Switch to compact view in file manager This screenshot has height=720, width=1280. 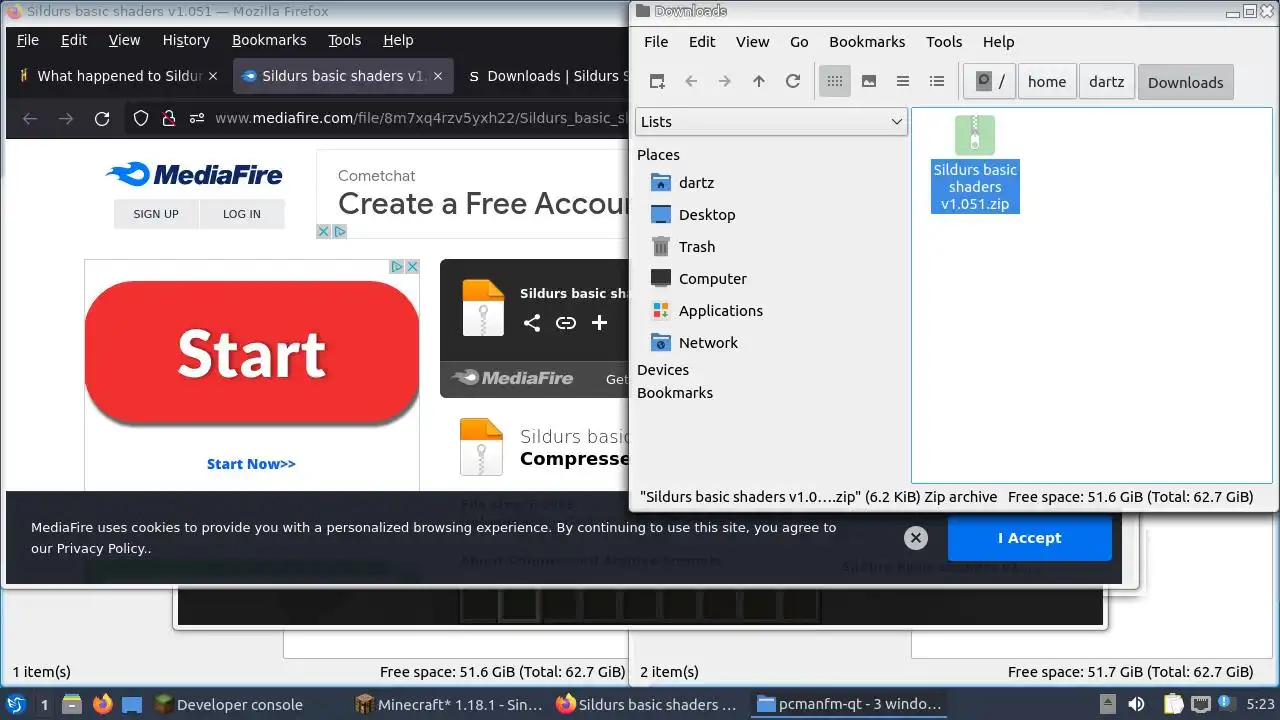(x=903, y=82)
